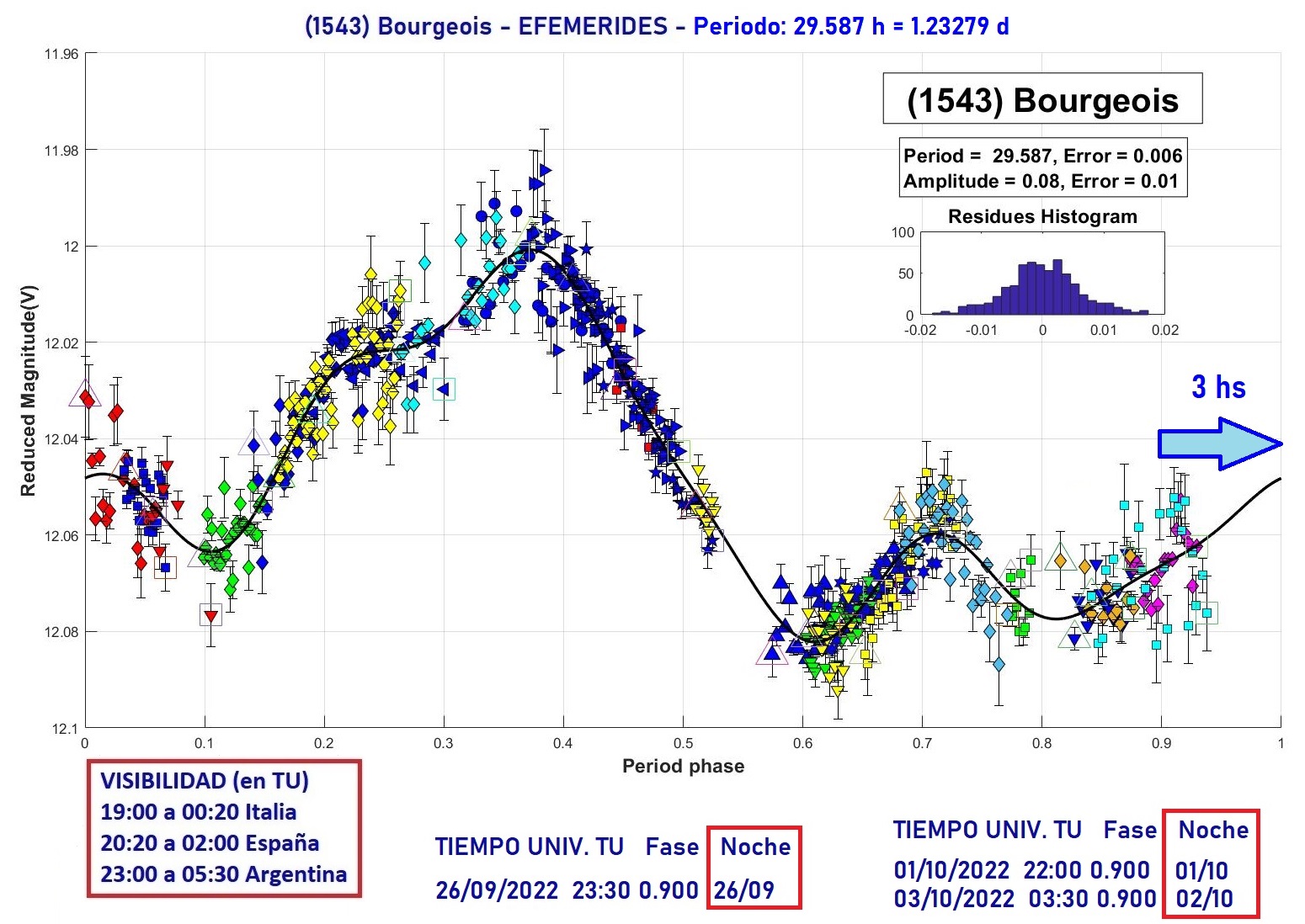Select the red inverted triangle near magnitude 12.08
The width and height of the screenshot is (1305, 924).
click(x=210, y=617)
